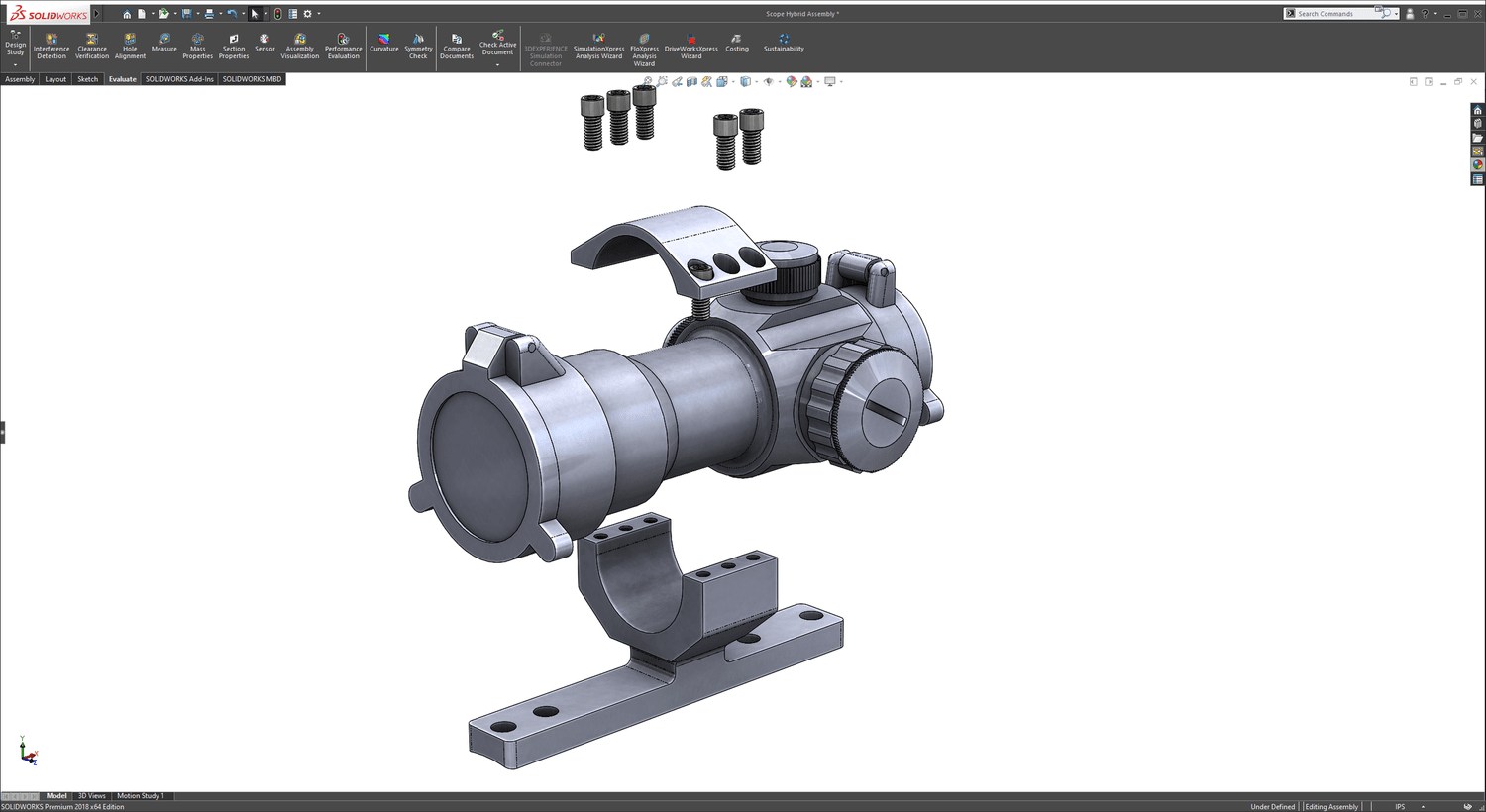Open the Check Active Document dropdown arrow
The width and height of the screenshot is (1486, 812).
tap(498, 65)
